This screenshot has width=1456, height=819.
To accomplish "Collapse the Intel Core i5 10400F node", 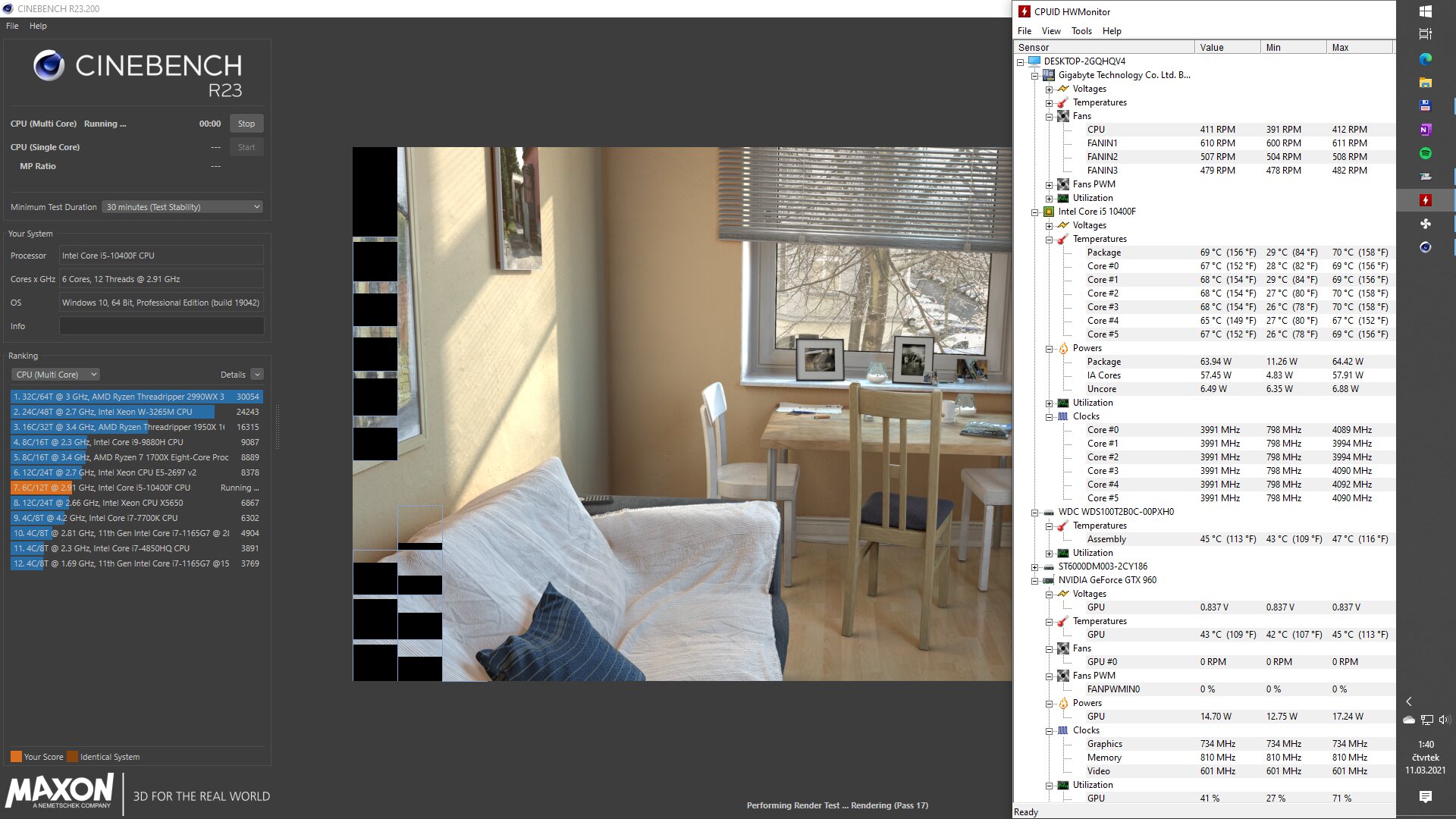I will 1034,212.
